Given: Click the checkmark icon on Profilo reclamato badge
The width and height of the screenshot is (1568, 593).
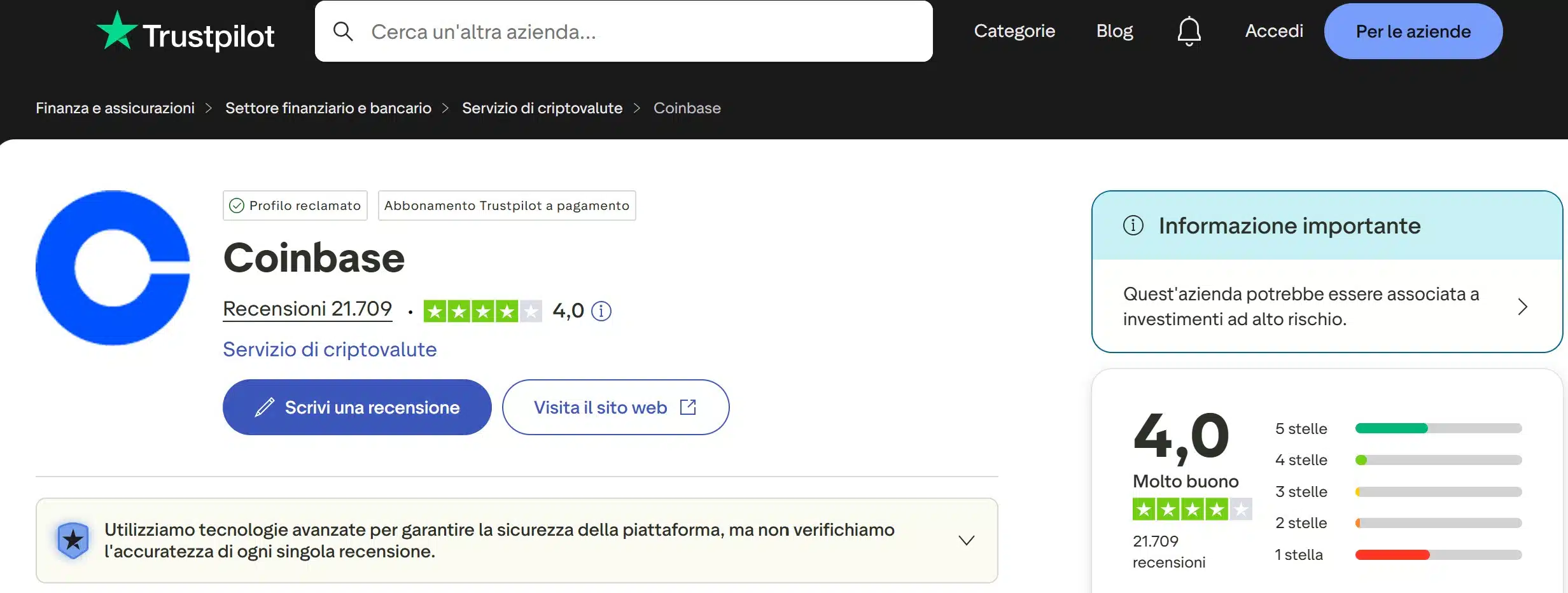Looking at the screenshot, I should click(237, 205).
